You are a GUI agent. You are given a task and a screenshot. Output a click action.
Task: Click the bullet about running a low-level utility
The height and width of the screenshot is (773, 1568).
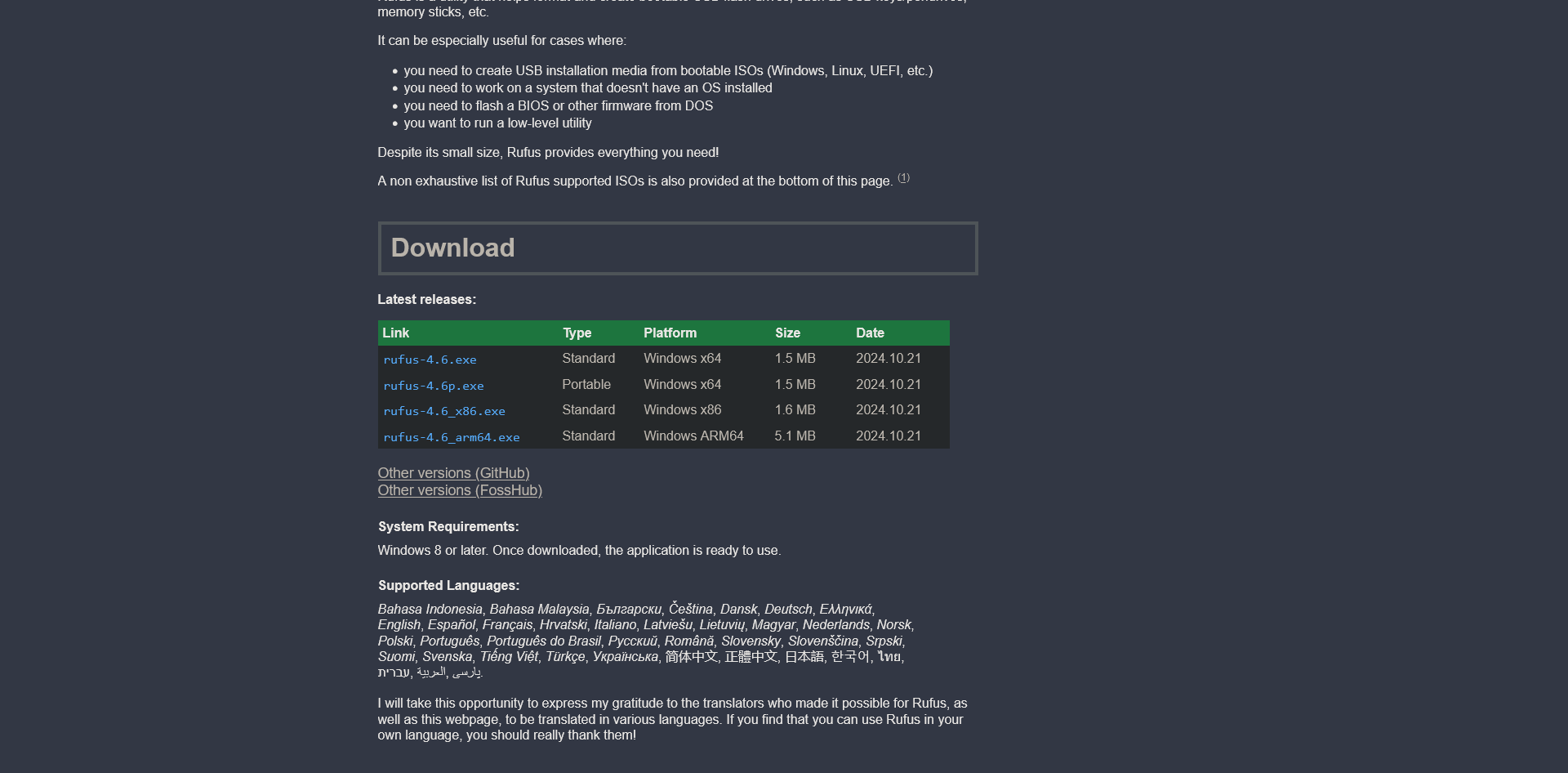497,123
